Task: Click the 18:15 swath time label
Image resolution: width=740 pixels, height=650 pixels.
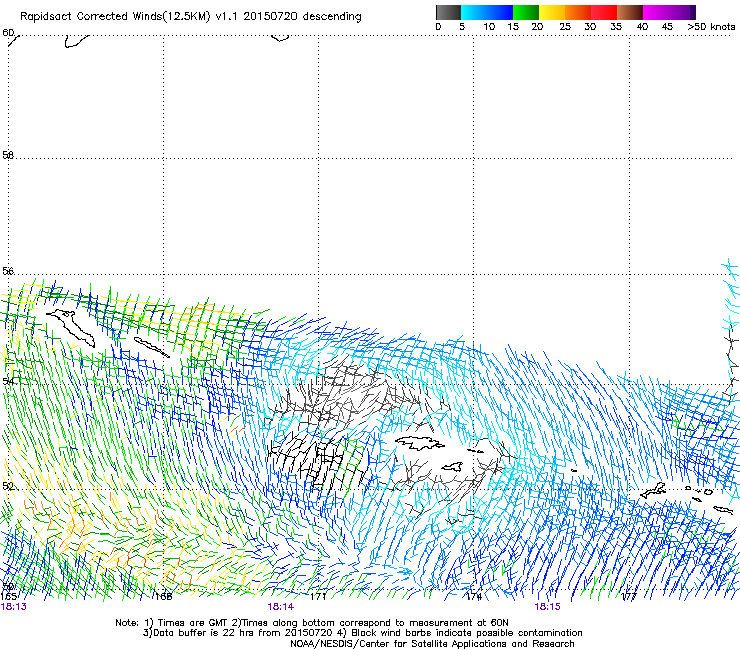Action: pyautogui.click(x=547, y=607)
